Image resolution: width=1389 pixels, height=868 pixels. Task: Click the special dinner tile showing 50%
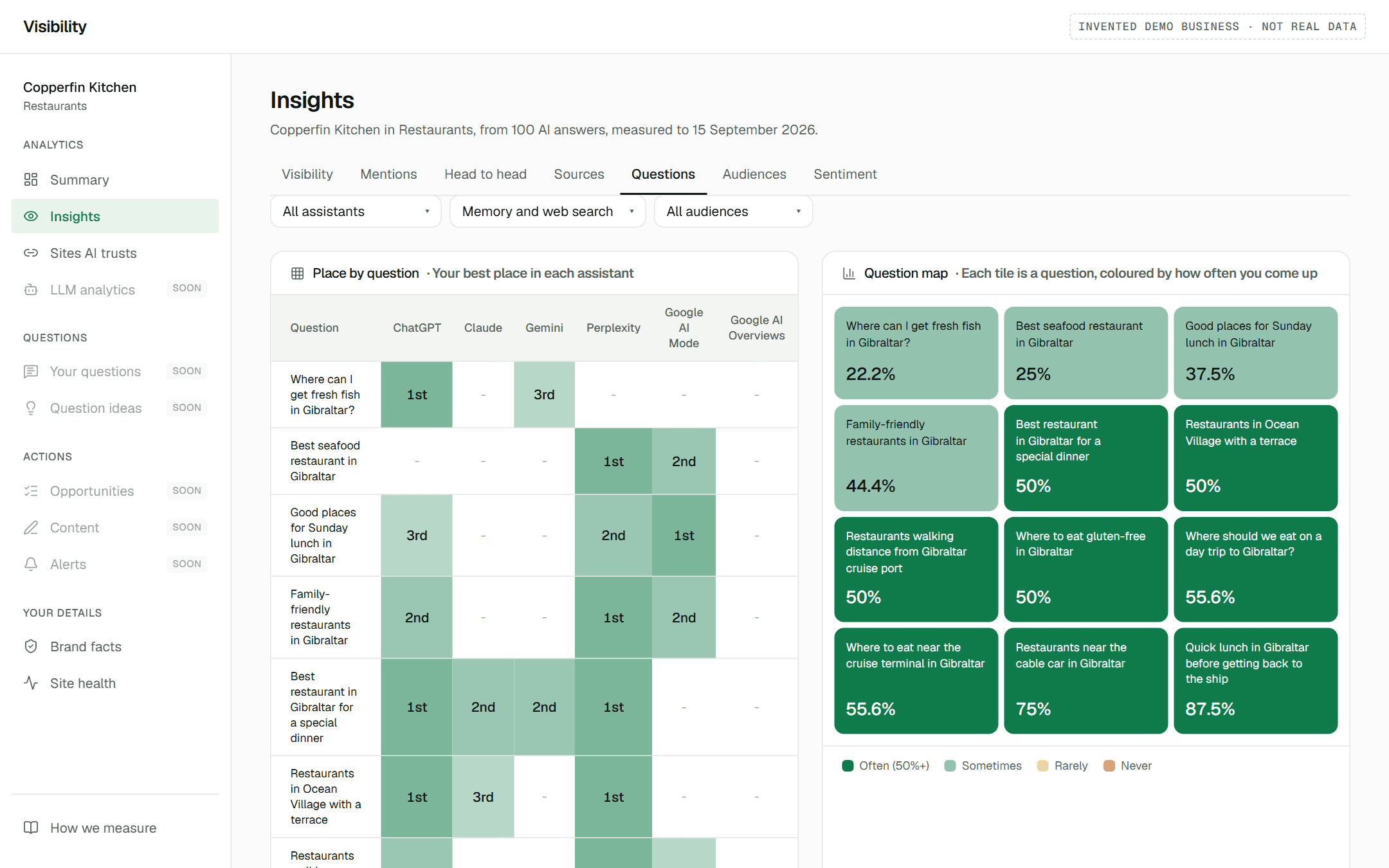click(x=1085, y=458)
